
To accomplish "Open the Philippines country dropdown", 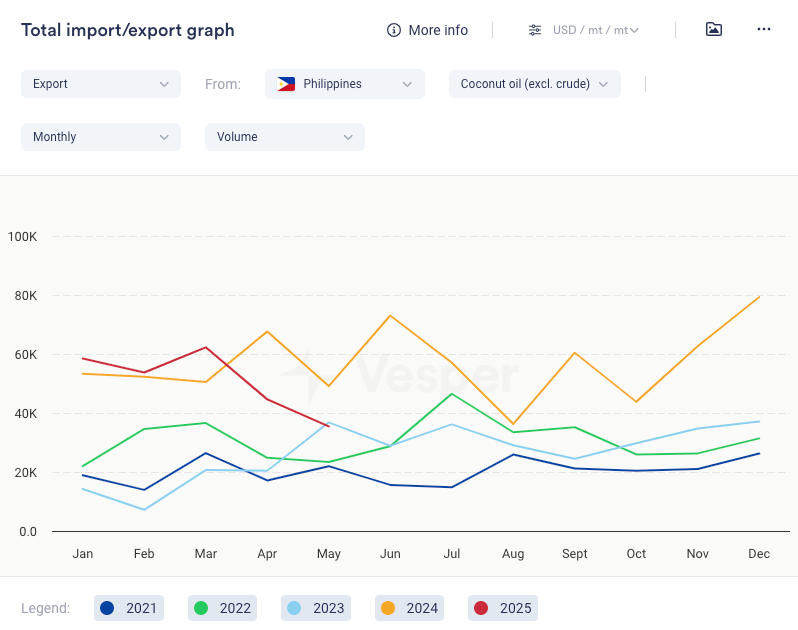I will (x=345, y=84).
